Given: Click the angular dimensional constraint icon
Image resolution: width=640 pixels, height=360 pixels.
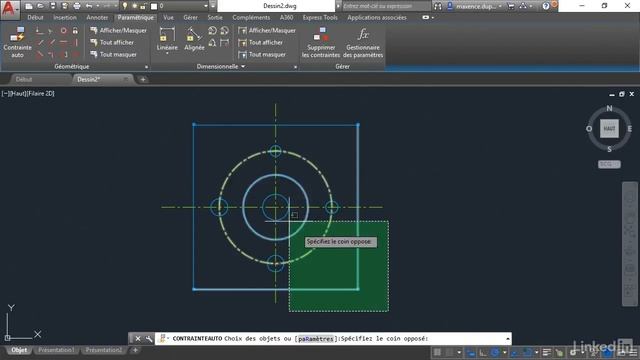Looking at the screenshot, I should pyautogui.click(x=212, y=42).
